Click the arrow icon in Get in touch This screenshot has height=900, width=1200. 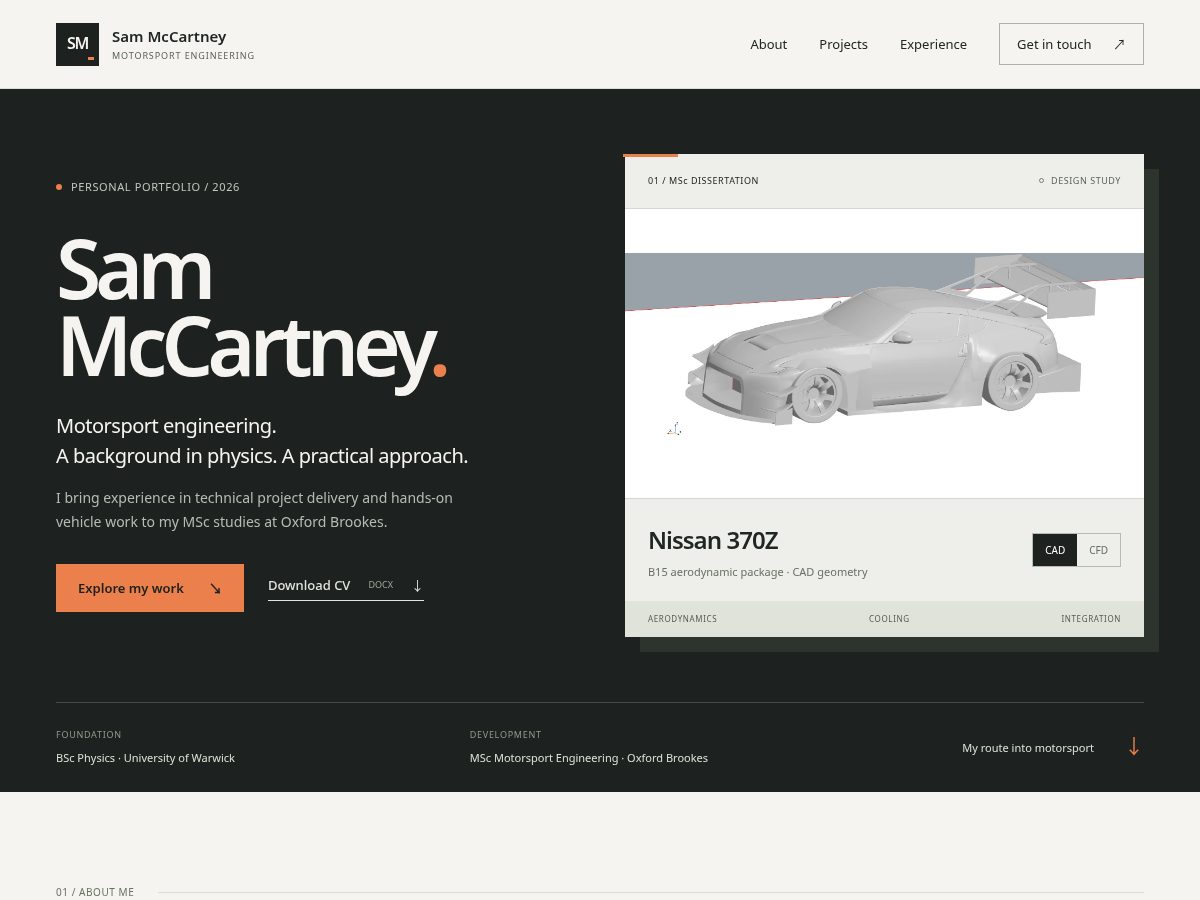coord(1119,44)
